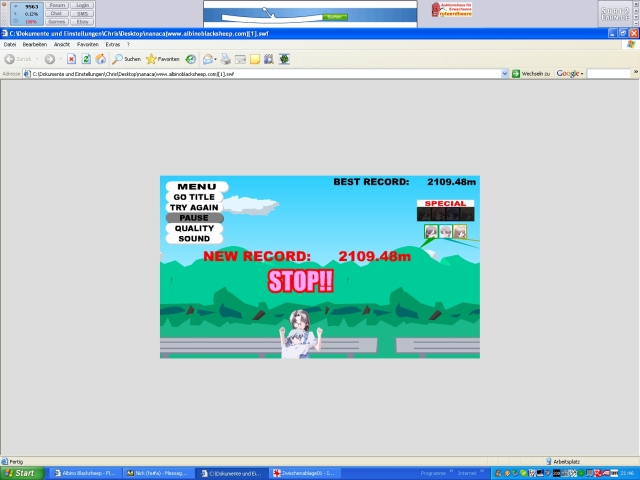Screen dimensions: 640x480
Task: Click the edit window icon beside the printer
Action: pyautogui.click(x=240, y=59)
